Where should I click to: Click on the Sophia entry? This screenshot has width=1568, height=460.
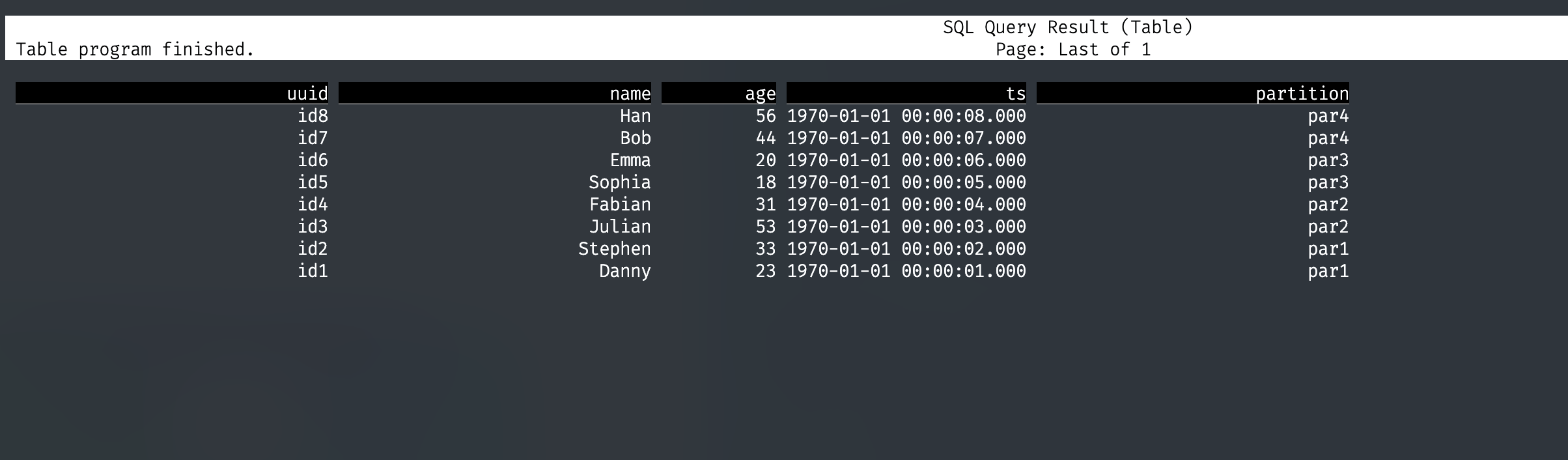coord(620,182)
